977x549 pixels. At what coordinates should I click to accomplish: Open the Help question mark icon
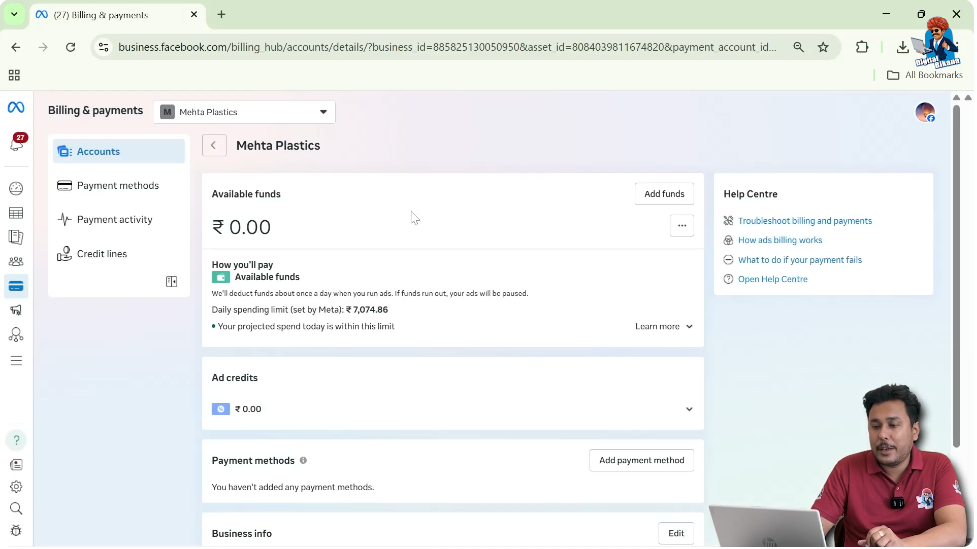(x=16, y=440)
